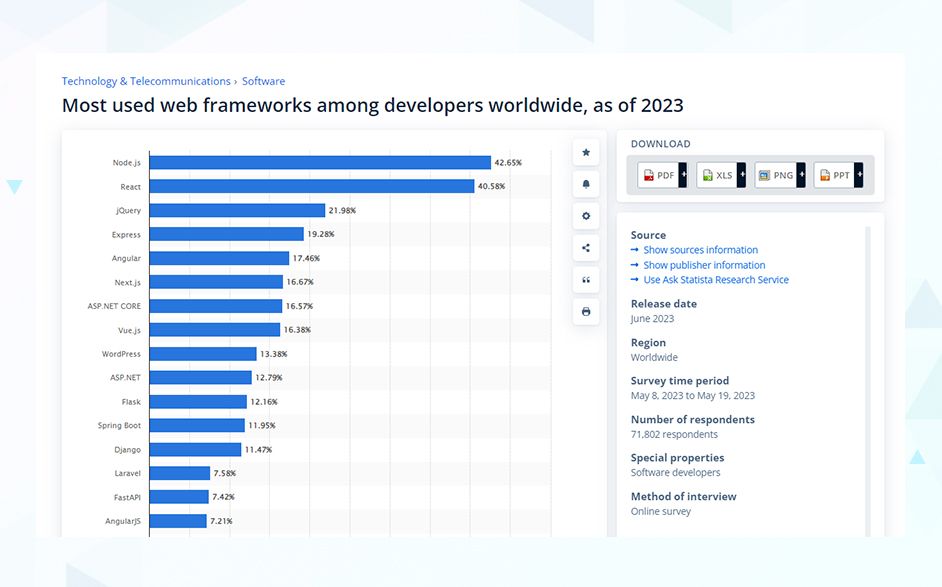Expand the plus next to PPT
Viewport: 942px width, 587px height.
(858, 175)
